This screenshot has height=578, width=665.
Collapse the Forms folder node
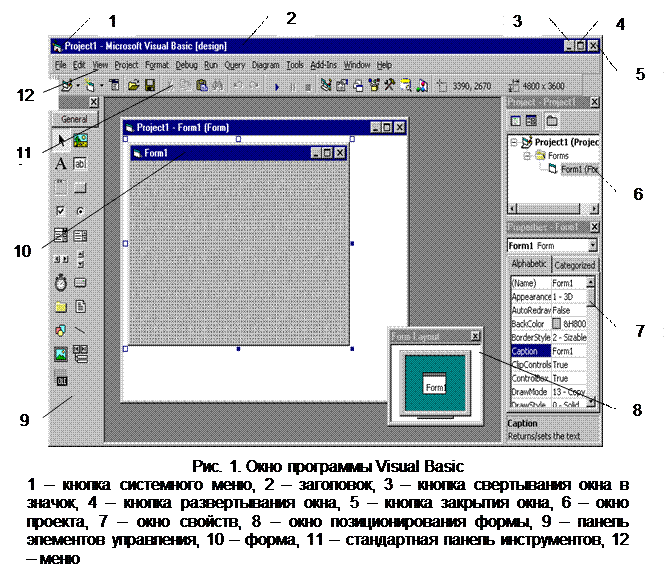(527, 156)
